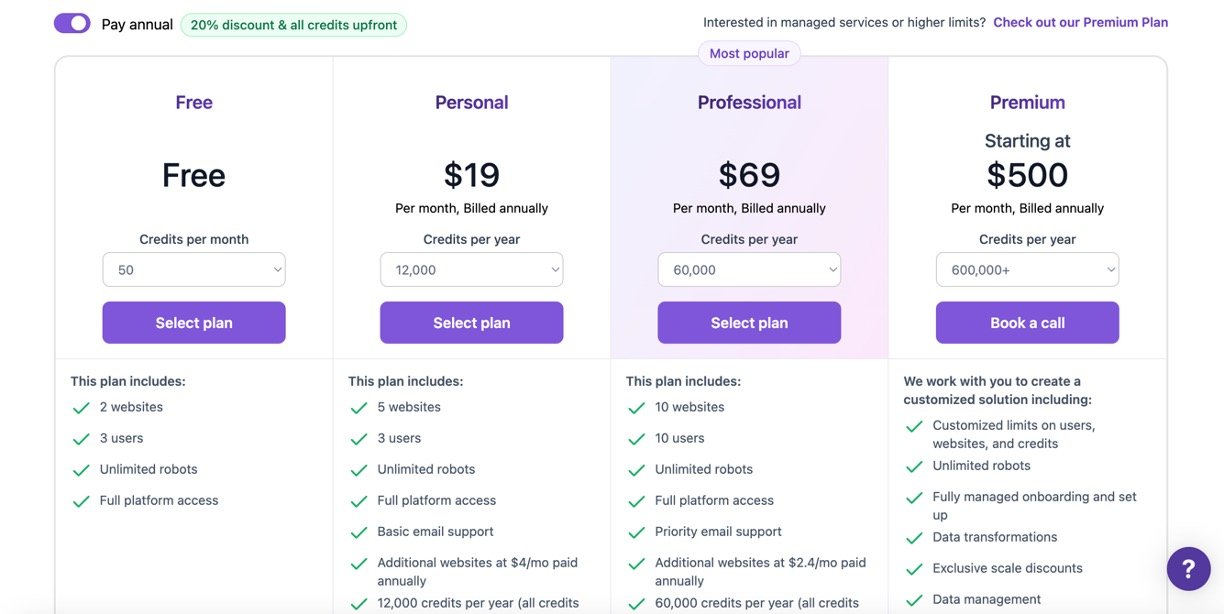Click checkmark next to Data transformations

click(914, 538)
